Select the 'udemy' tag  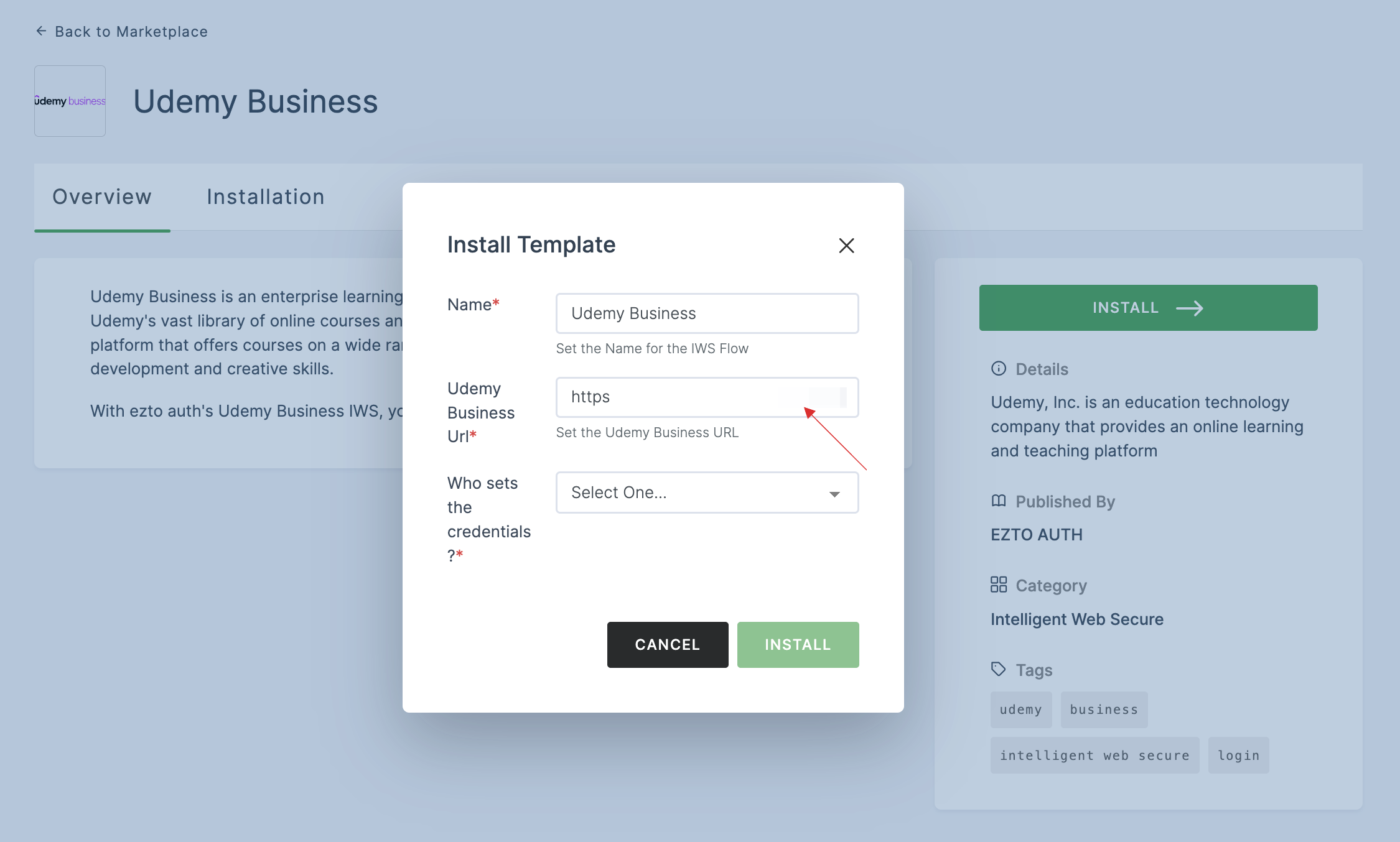tap(1020, 710)
